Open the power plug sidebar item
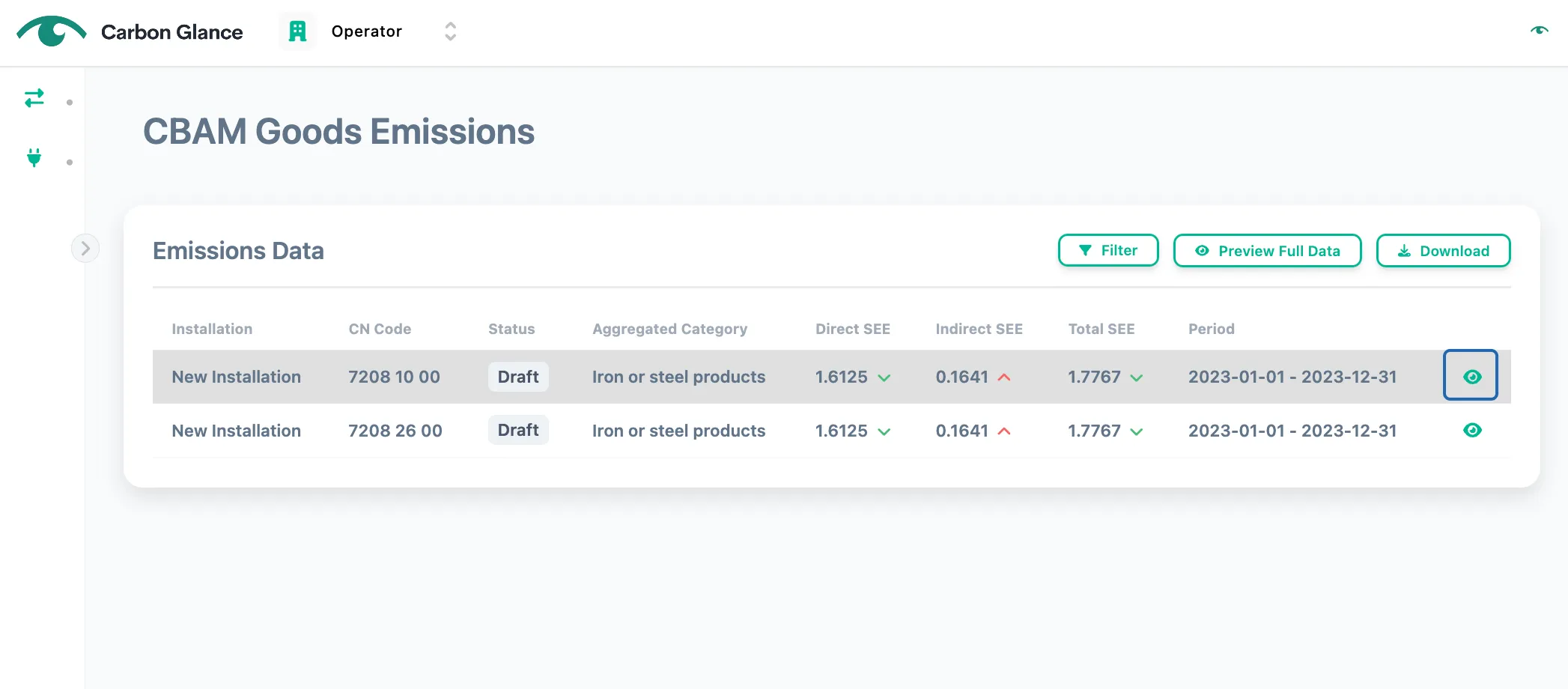Viewport: 1568px width, 689px height. [34, 158]
